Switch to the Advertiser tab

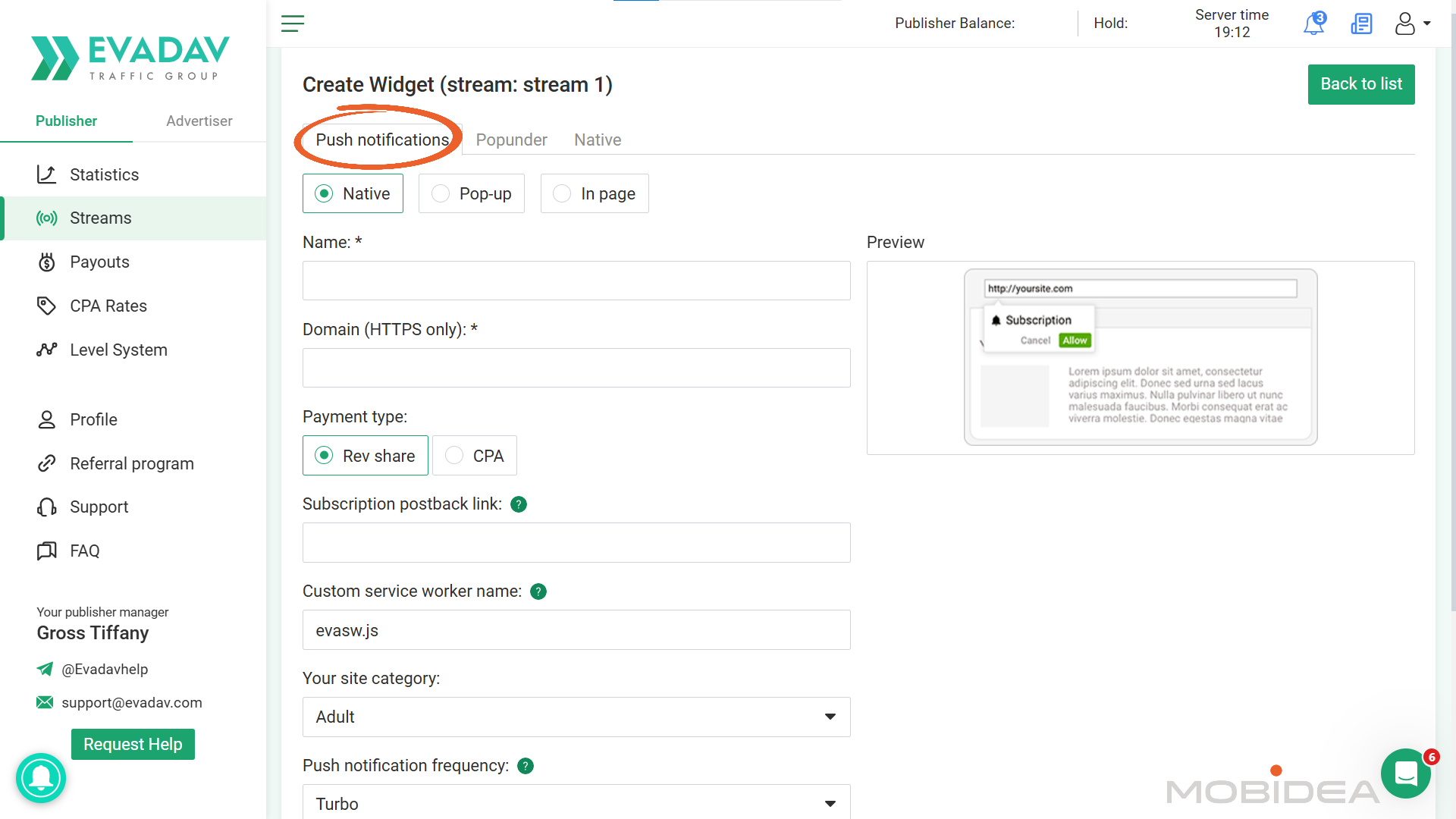(x=199, y=121)
